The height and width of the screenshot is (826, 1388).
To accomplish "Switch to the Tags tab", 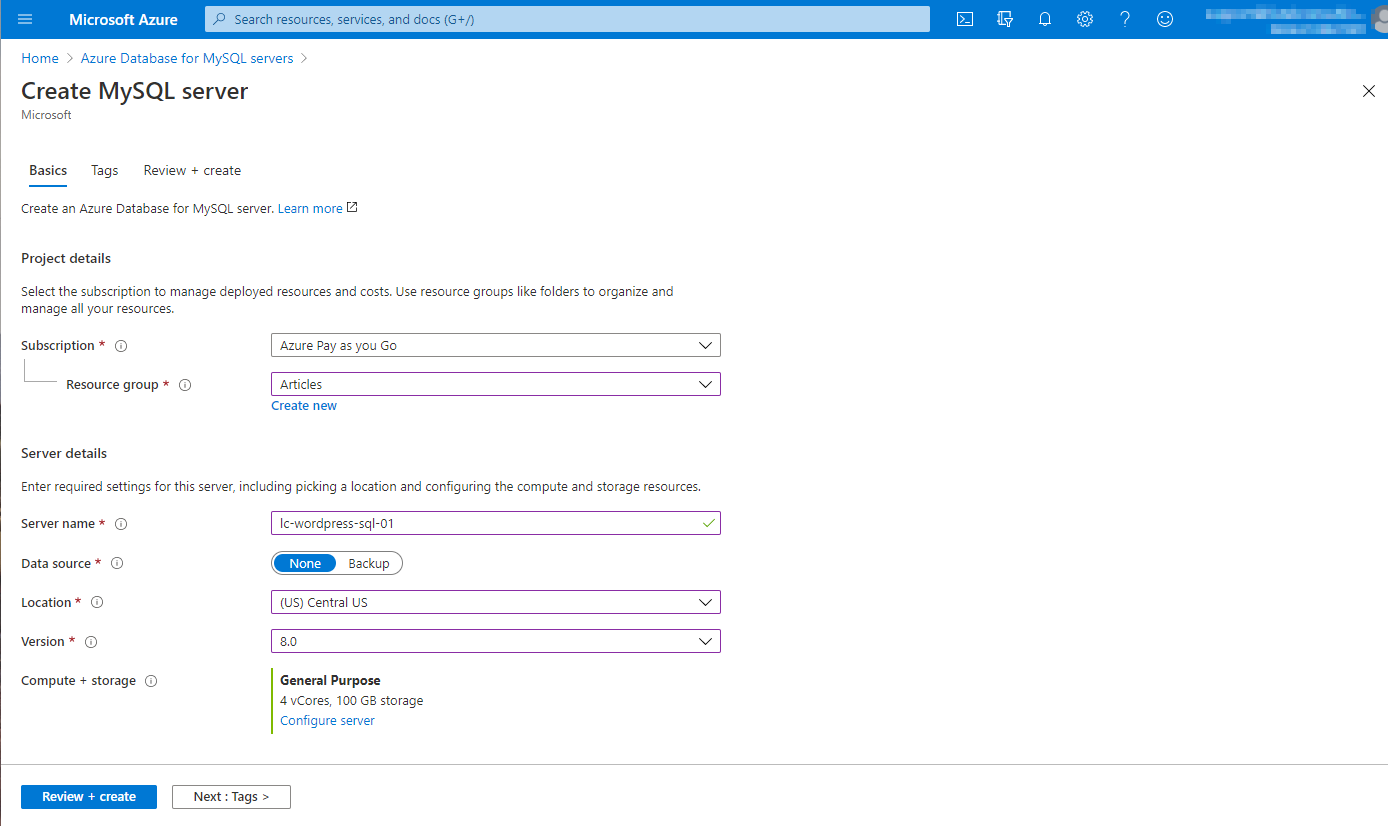I will pos(105,171).
